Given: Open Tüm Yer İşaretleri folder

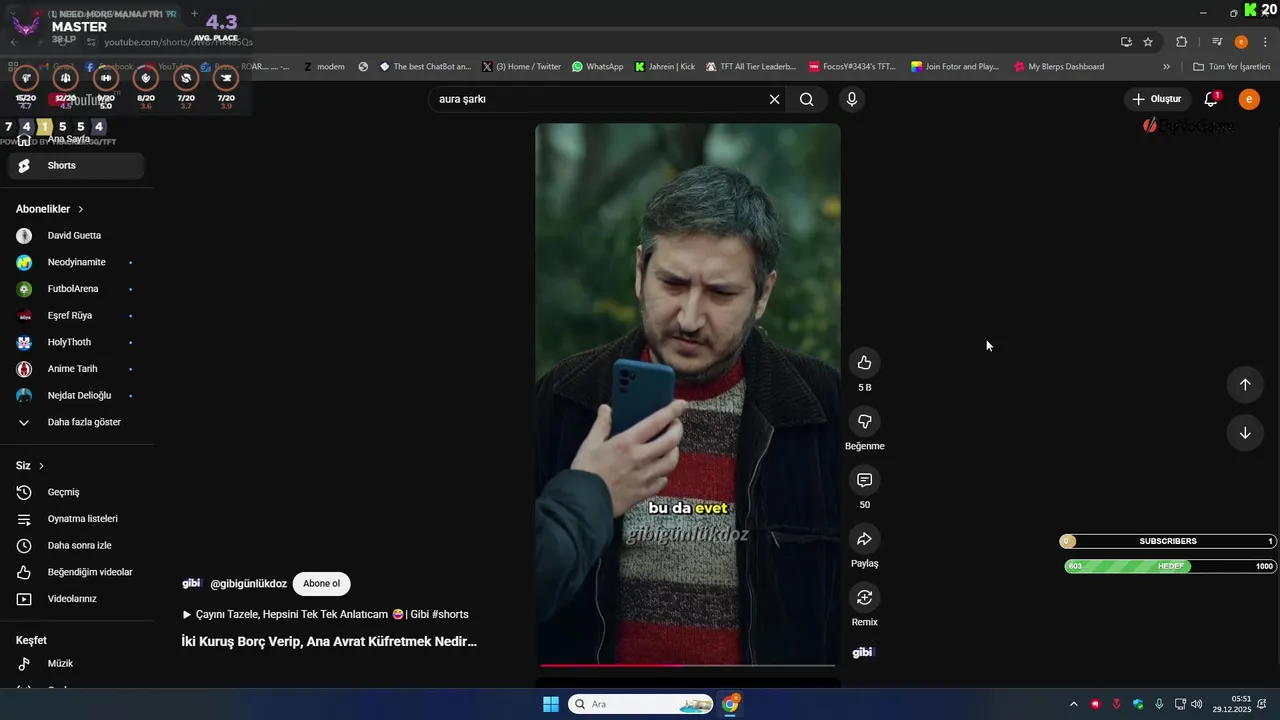Looking at the screenshot, I should 1231,67.
